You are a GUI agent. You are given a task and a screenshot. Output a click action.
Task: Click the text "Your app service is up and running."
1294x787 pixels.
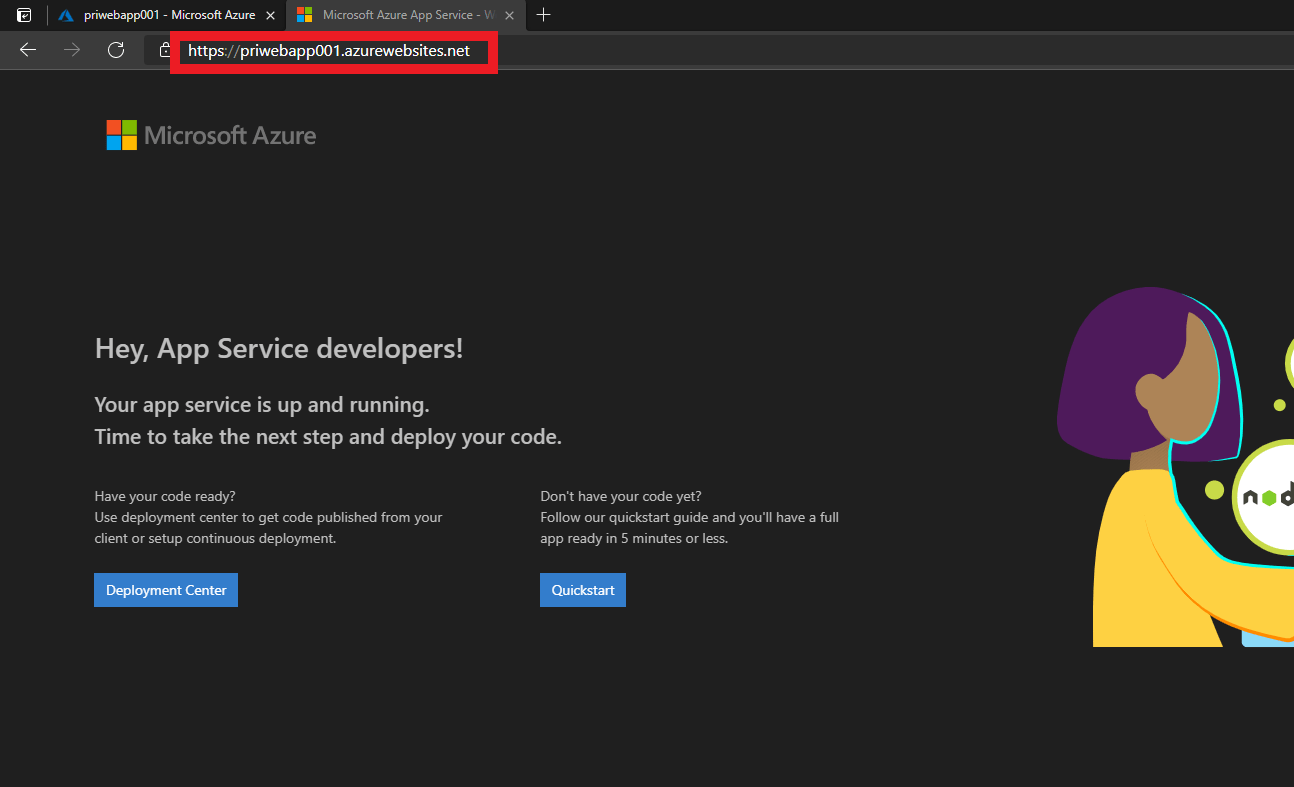[262, 405]
